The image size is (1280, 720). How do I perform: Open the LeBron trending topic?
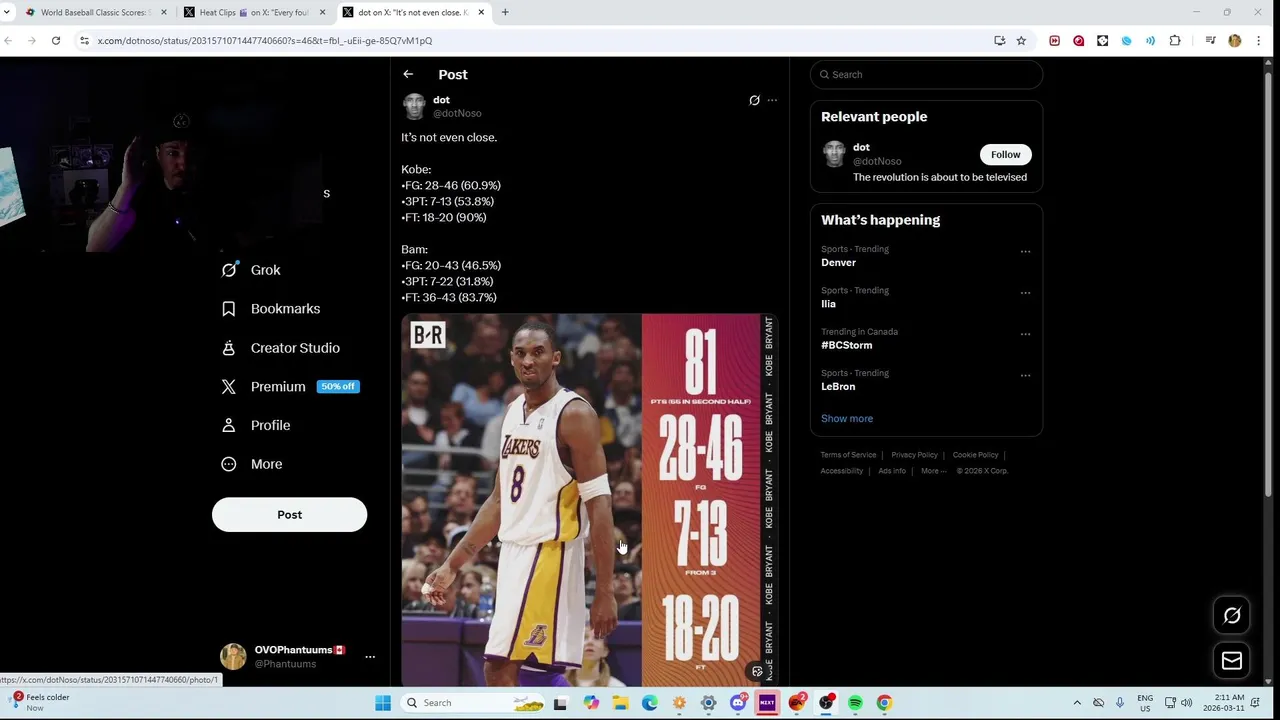838,386
